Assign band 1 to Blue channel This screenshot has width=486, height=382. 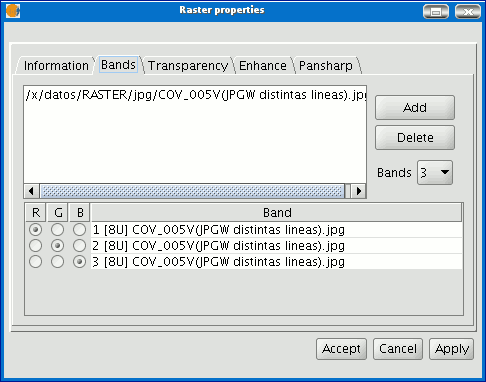(x=79, y=230)
